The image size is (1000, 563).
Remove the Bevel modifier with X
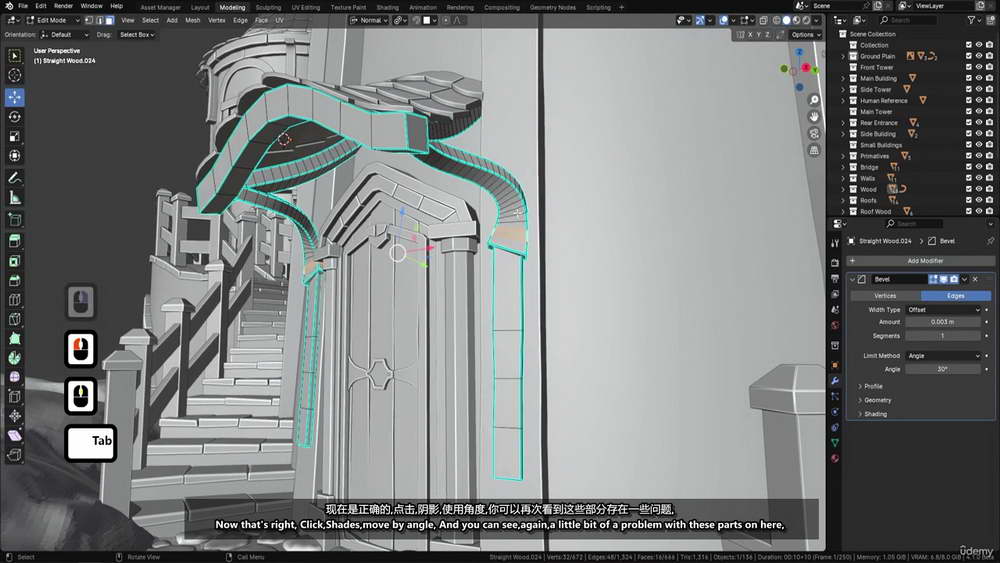click(975, 279)
